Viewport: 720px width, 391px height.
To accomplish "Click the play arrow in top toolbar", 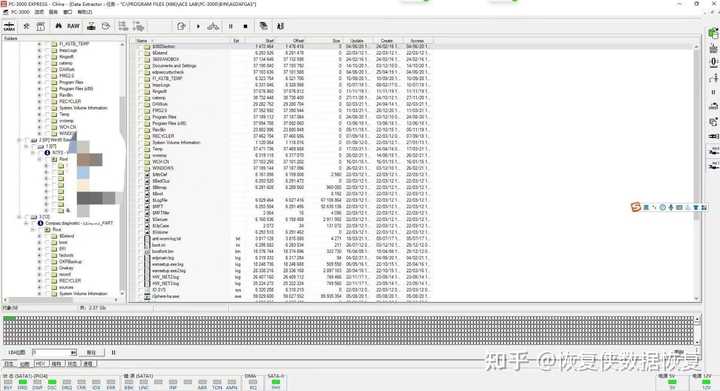I will tap(198, 26).
